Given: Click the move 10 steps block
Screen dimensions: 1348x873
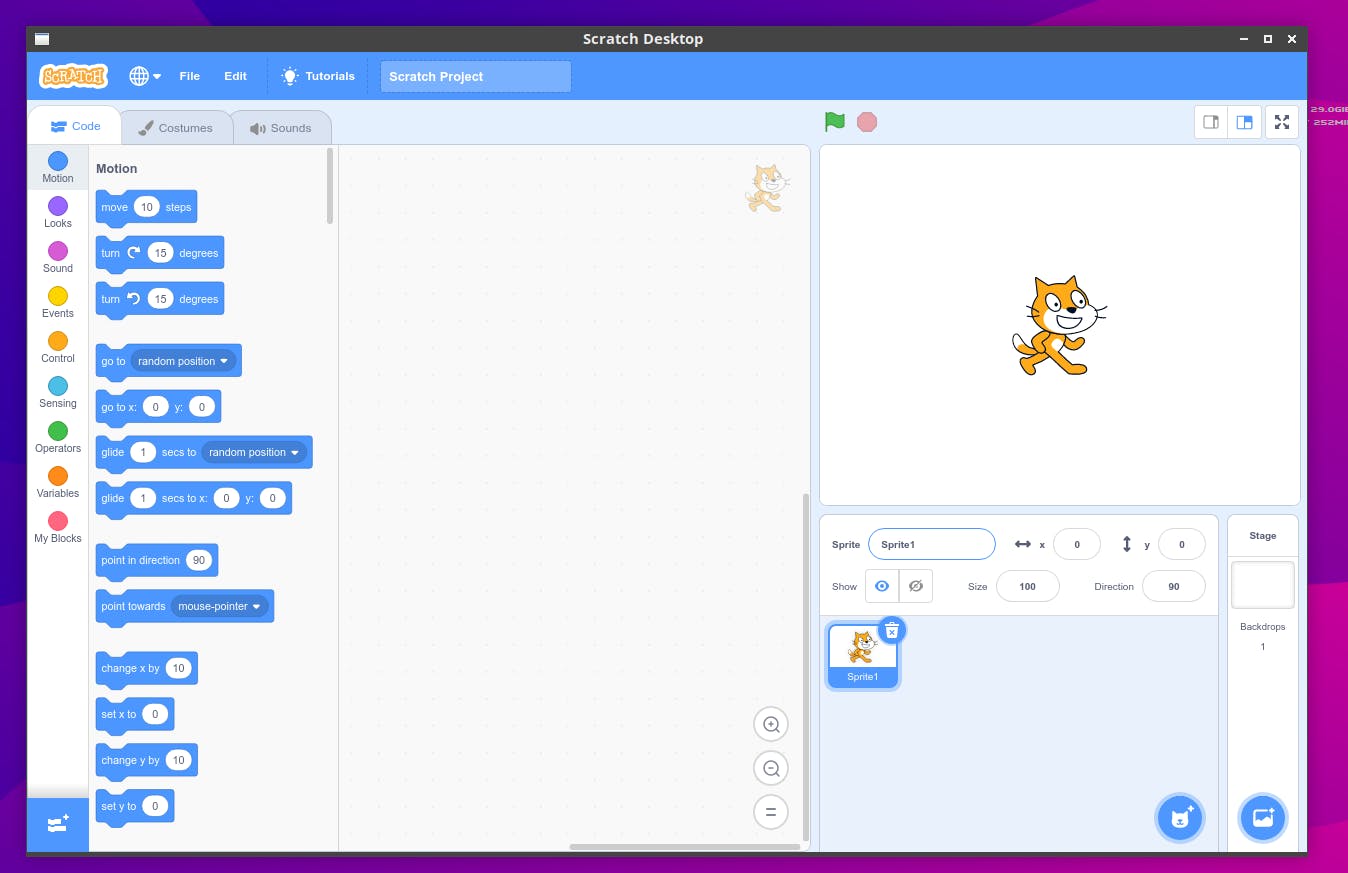Looking at the screenshot, I should coord(146,207).
